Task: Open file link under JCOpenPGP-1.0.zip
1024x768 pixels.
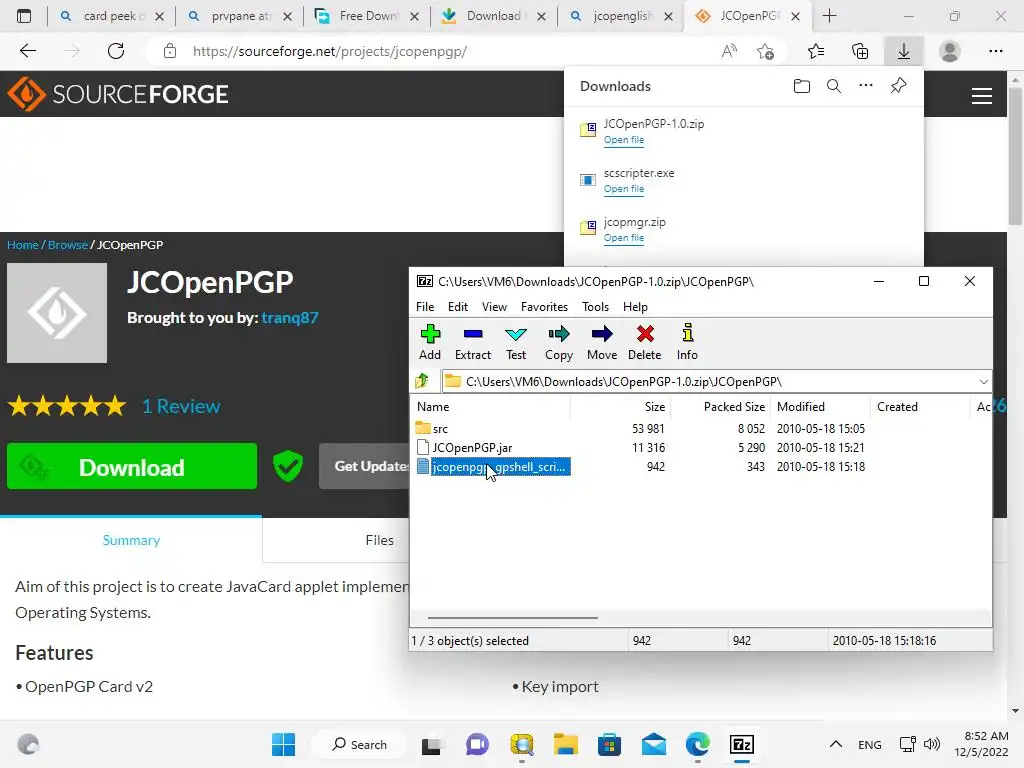Action: pos(624,140)
